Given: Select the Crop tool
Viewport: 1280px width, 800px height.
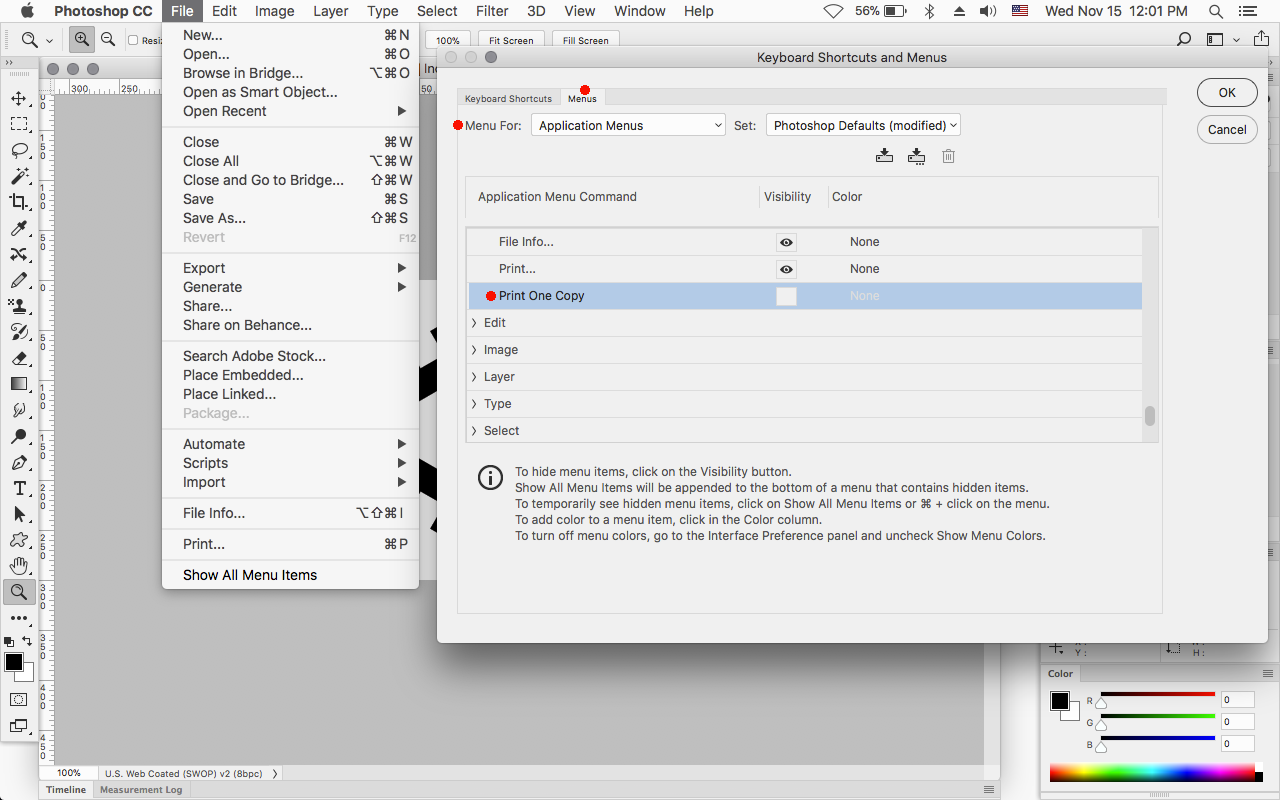Looking at the screenshot, I should (x=18, y=202).
